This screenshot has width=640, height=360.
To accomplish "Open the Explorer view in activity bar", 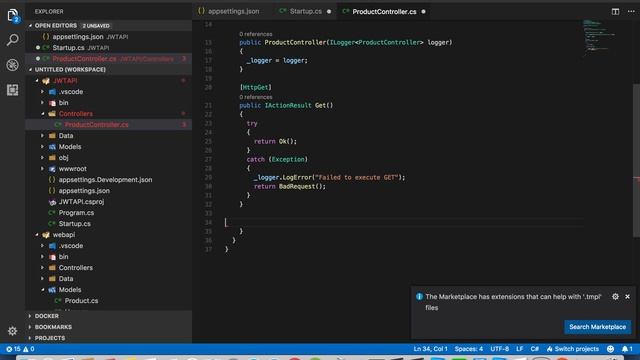I will tap(12, 16).
